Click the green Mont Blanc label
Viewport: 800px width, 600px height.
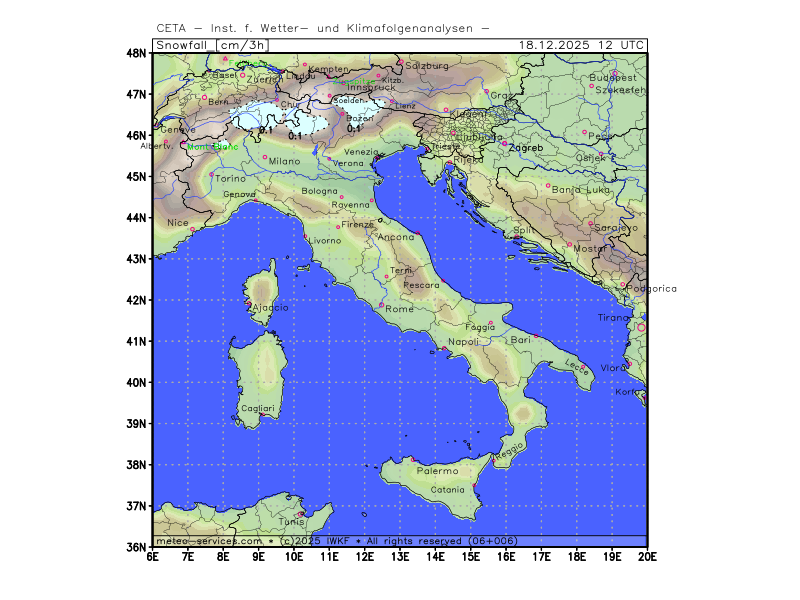click(x=212, y=147)
